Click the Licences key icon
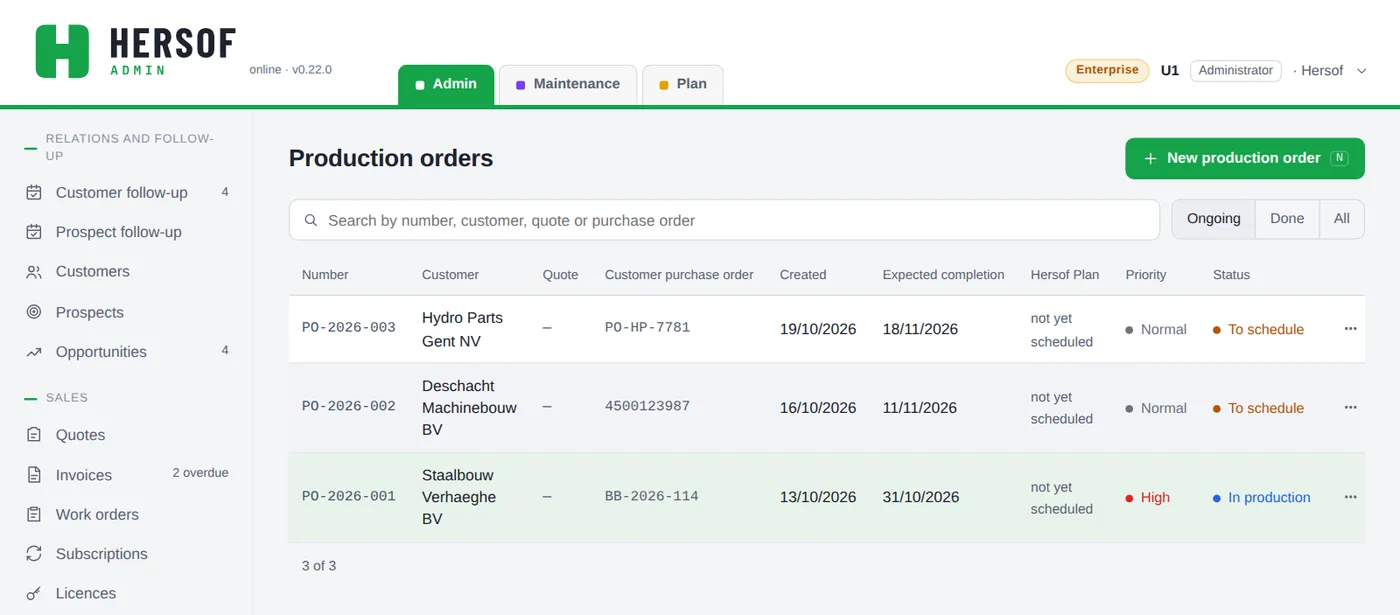The height and width of the screenshot is (615, 1400). click(34, 593)
